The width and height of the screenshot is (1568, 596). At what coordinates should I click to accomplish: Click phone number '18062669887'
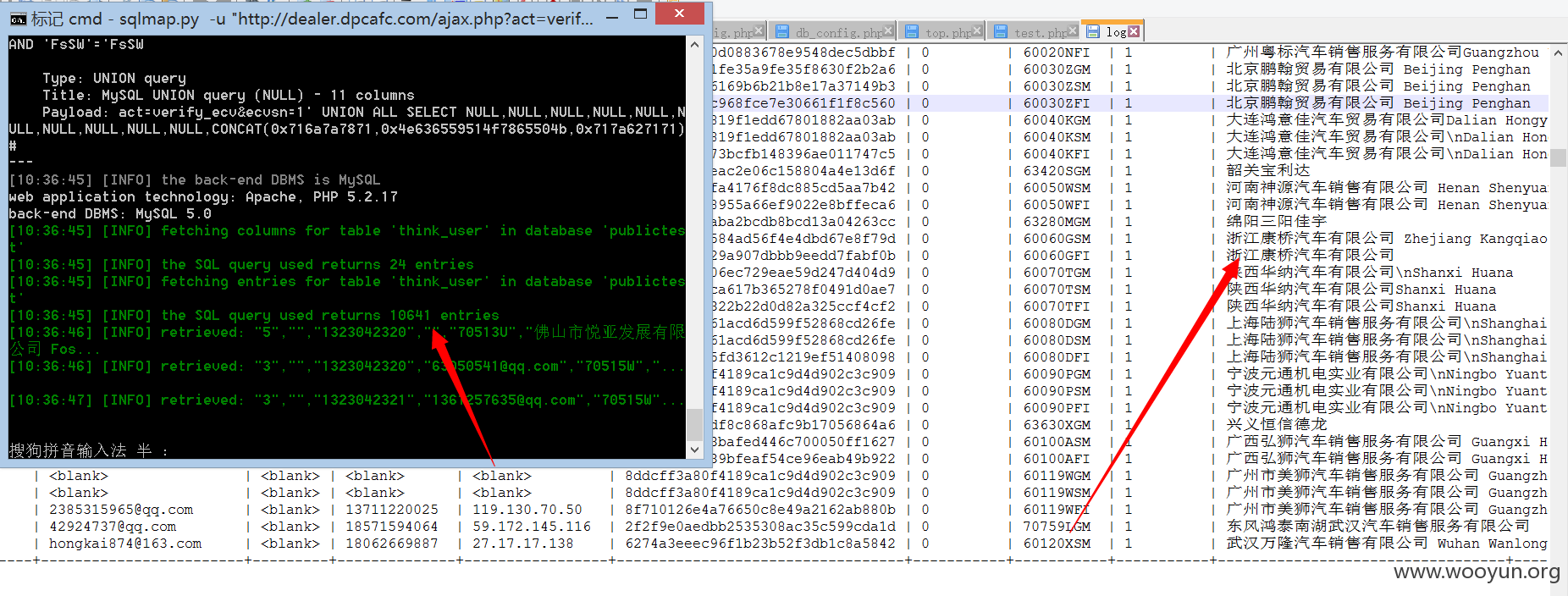(x=392, y=544)
